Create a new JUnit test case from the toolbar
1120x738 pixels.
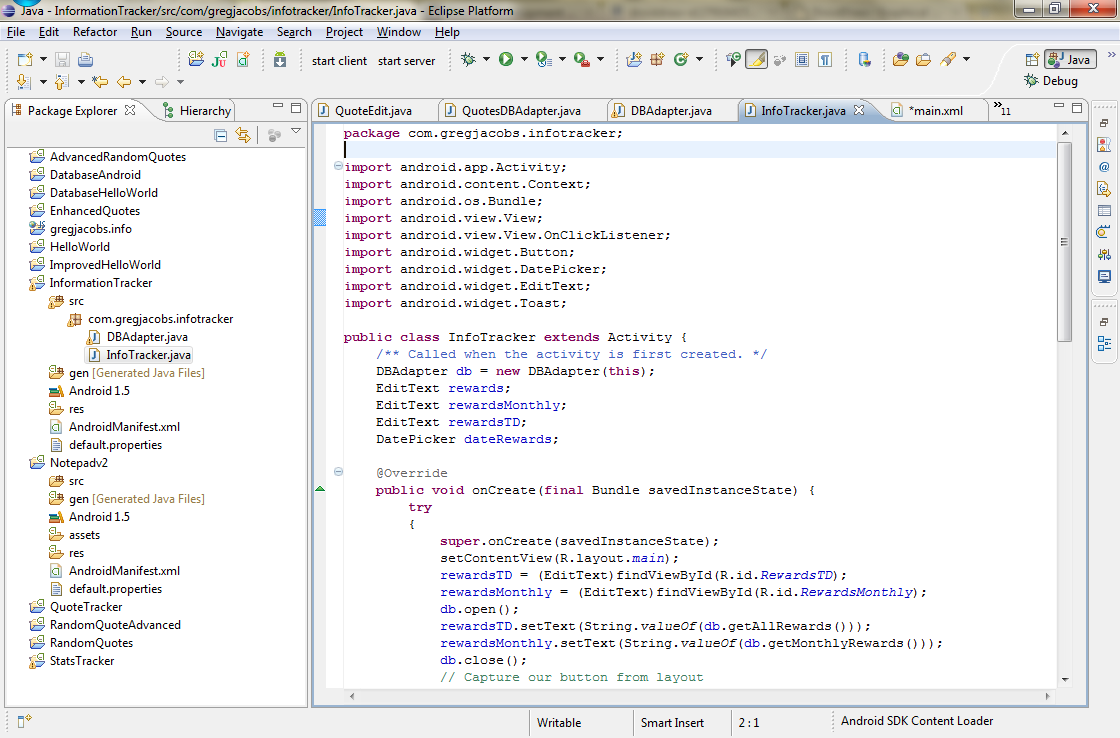tap(219, 61)
